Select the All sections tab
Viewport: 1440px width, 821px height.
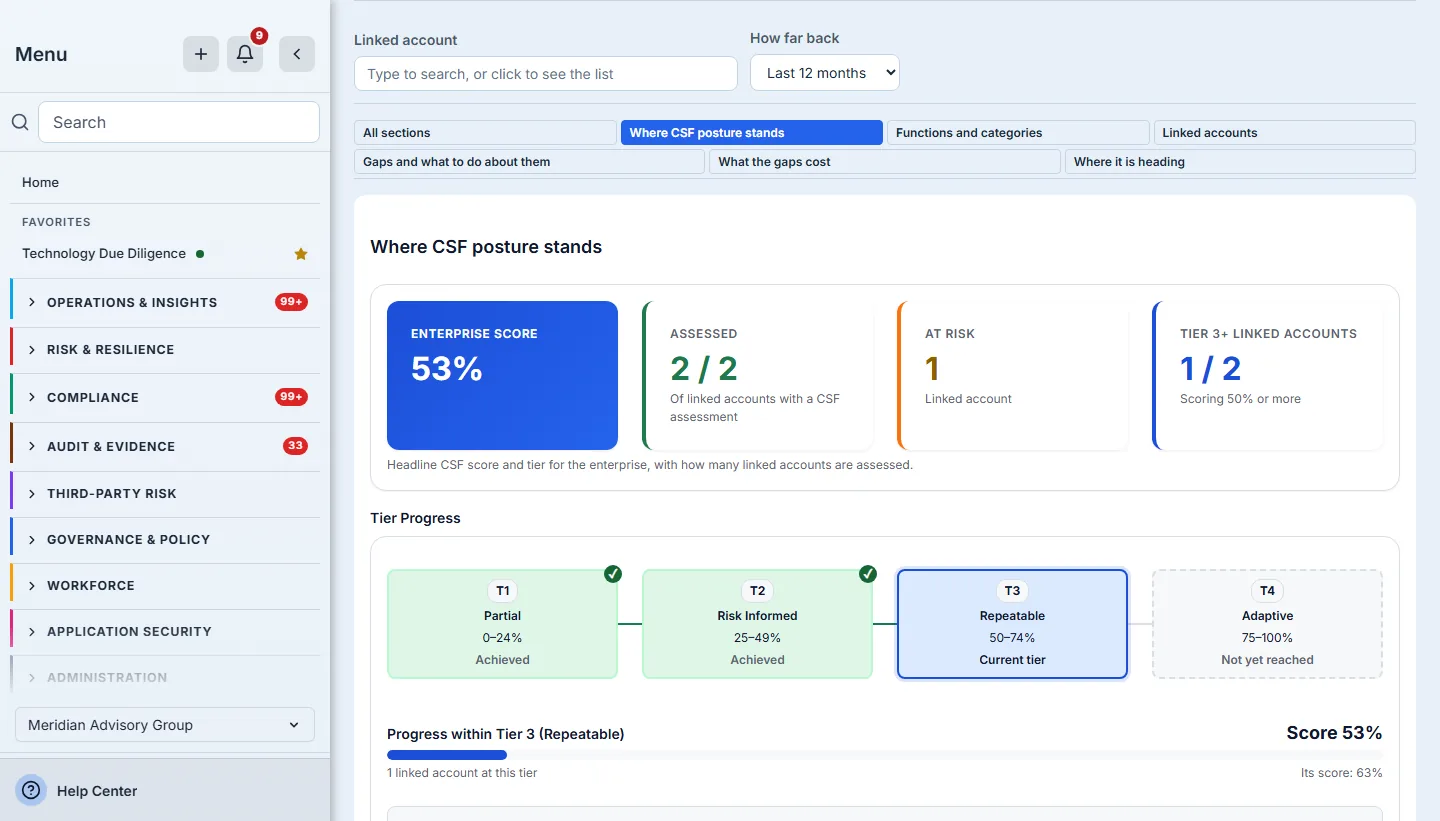(485, 133)
